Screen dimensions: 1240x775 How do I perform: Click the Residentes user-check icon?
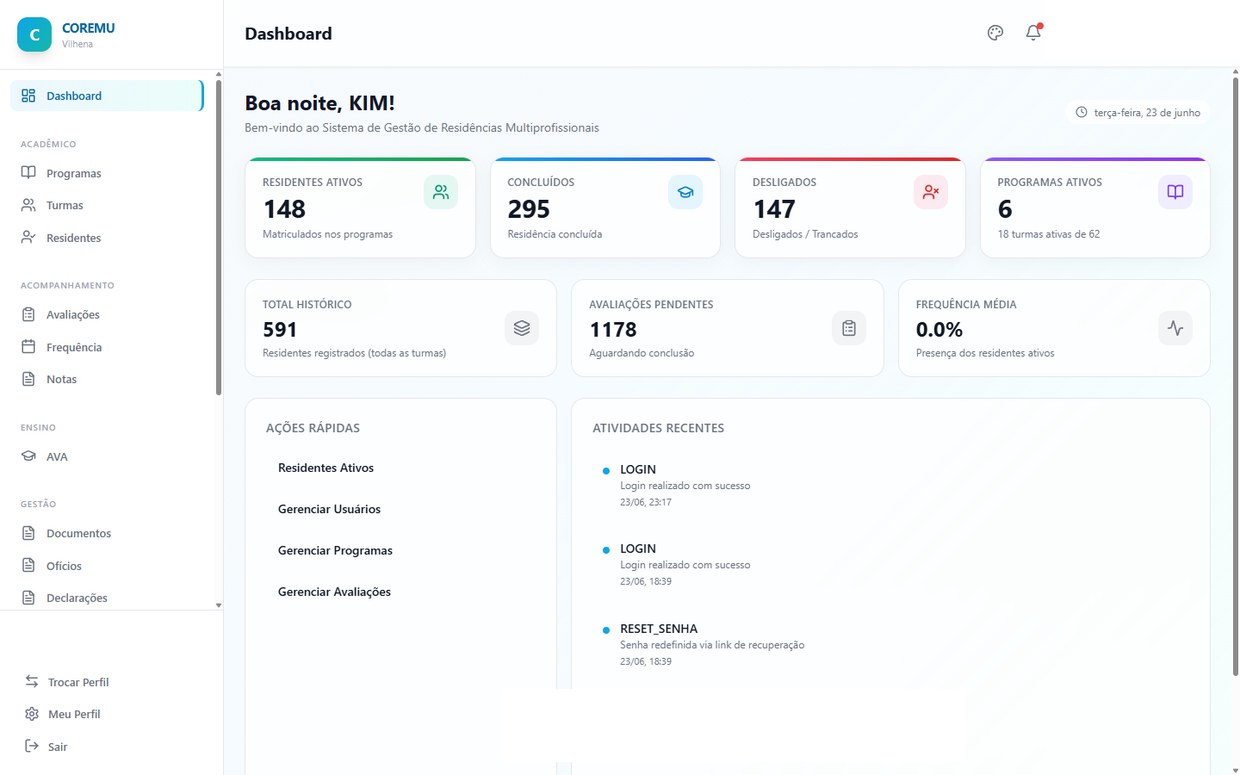click(x=28, y=238)
